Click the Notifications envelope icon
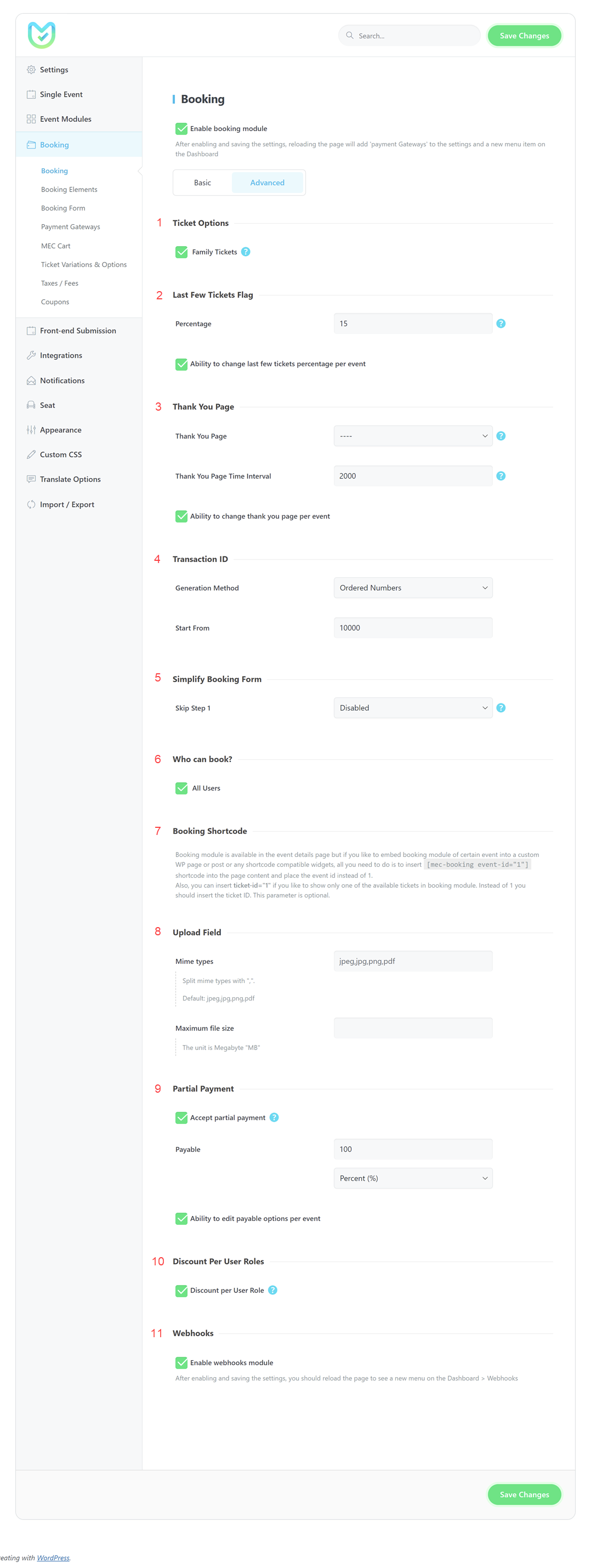 [31, 380]
